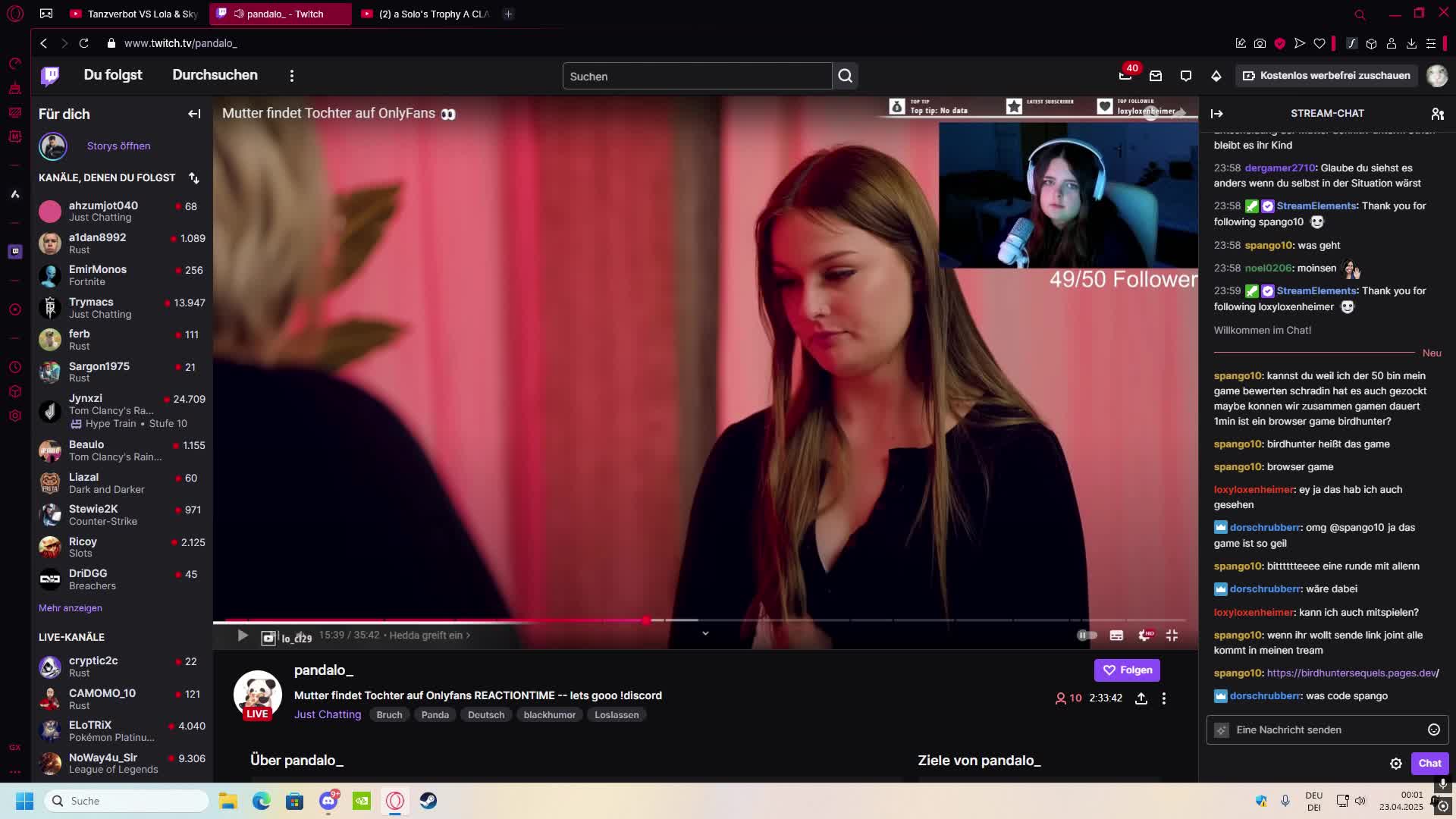Expand more options next to Durchsuchen

[292, 76]
